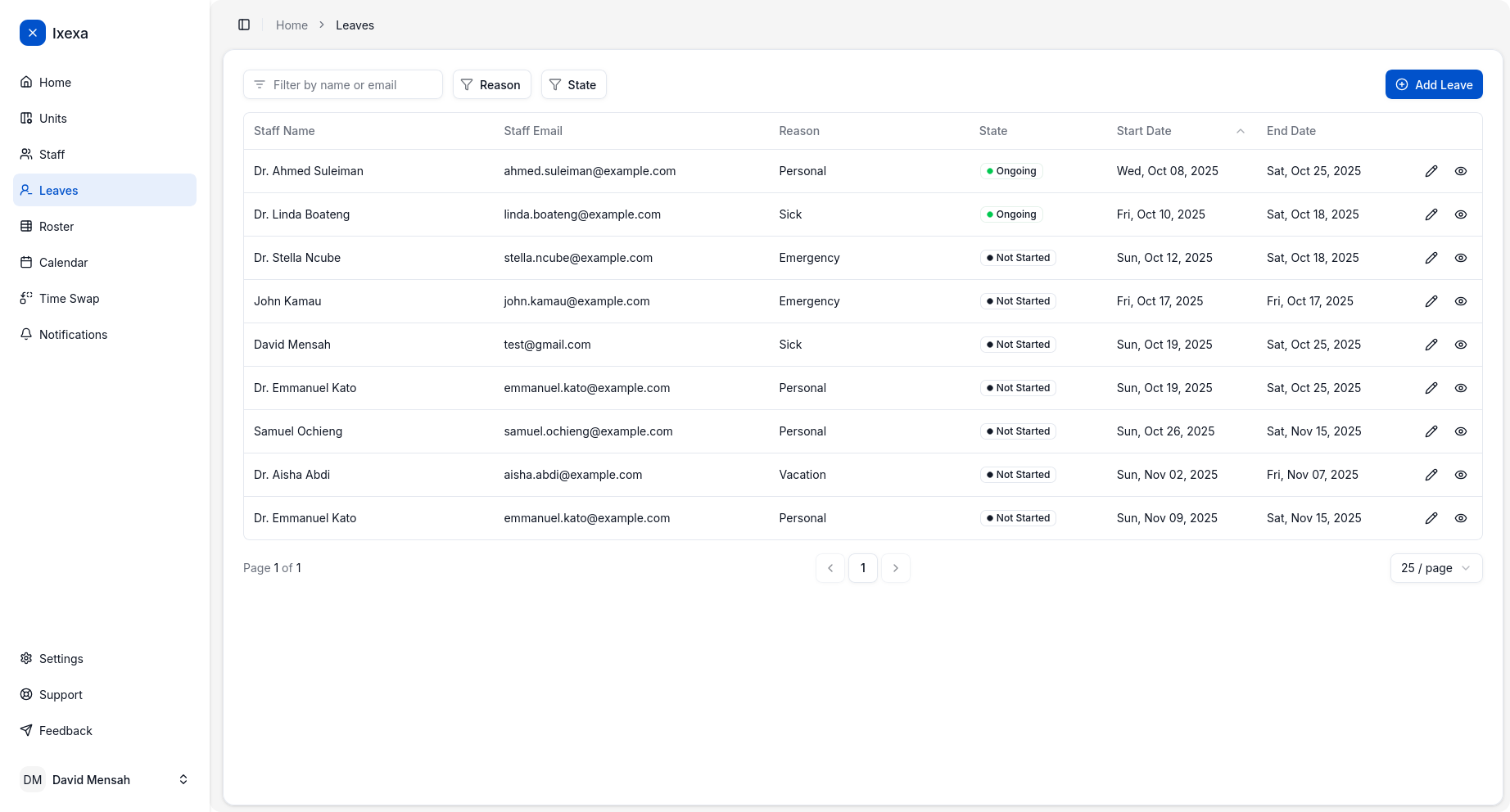View Dr. Linda Boateng's leave details
The width and height of the screenshot is (1510, 812).
pos(1460,214)
